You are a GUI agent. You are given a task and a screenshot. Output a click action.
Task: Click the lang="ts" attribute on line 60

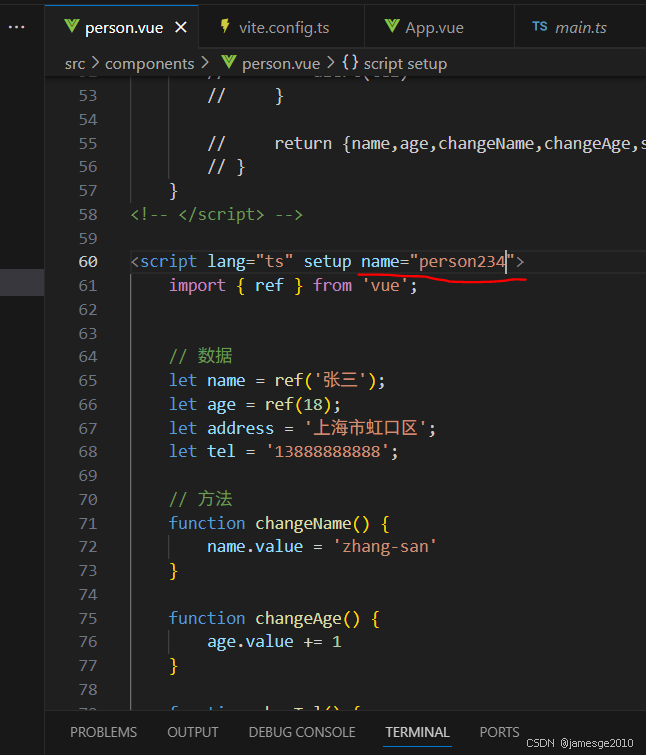[x=250, y=262]
